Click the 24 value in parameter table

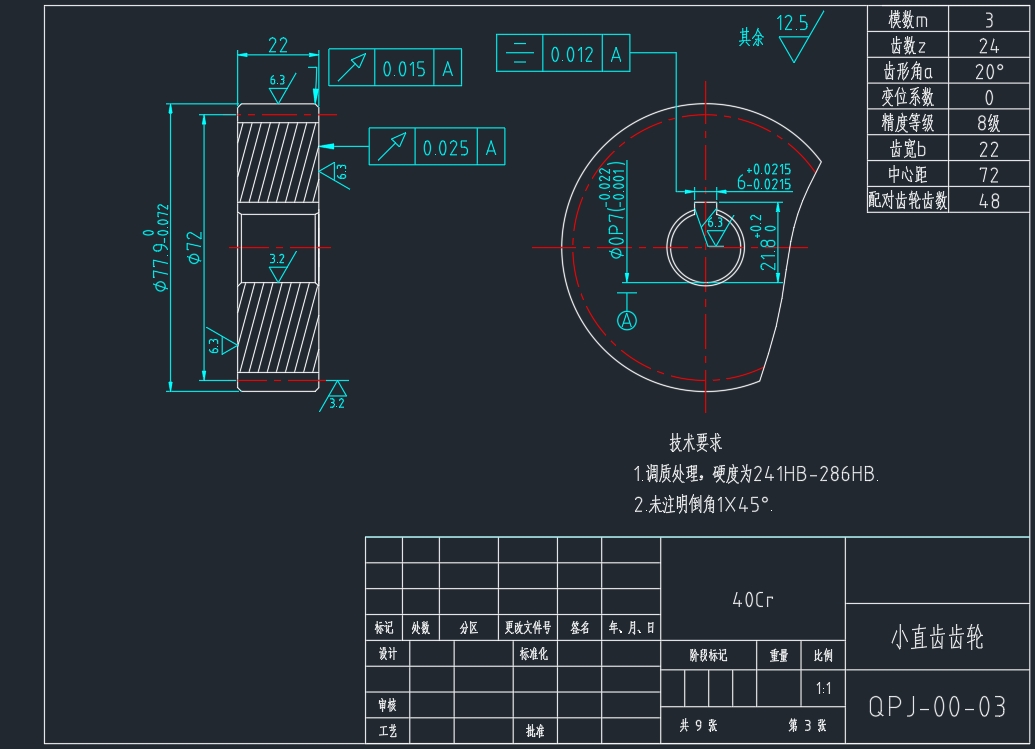tap(989, 46)
